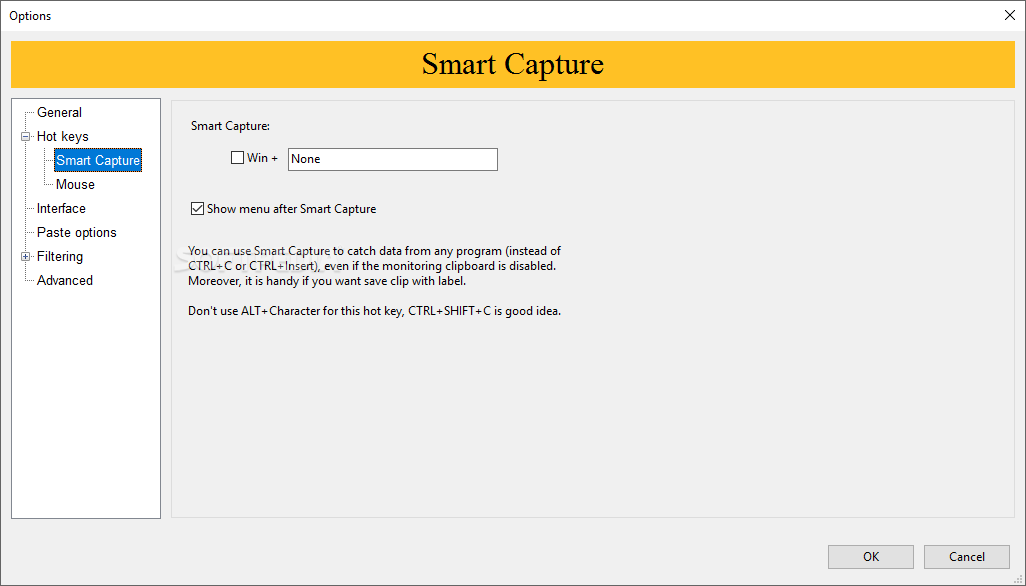The image size is (1026, 586).
Task: Select the Hot keys tree item
Action: tap(62, 137)
